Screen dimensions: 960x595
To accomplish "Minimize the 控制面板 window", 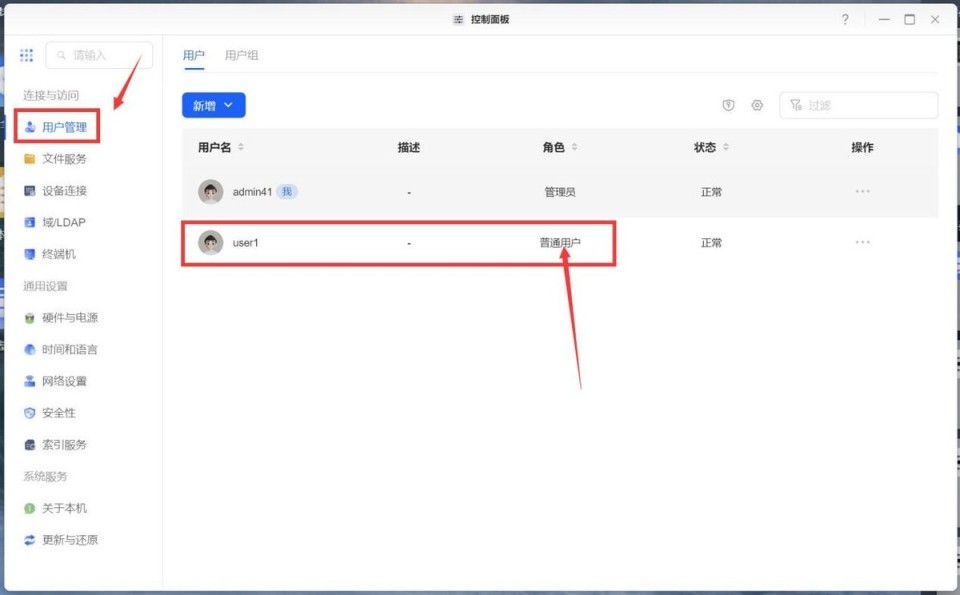I will [x=884, y=20].
